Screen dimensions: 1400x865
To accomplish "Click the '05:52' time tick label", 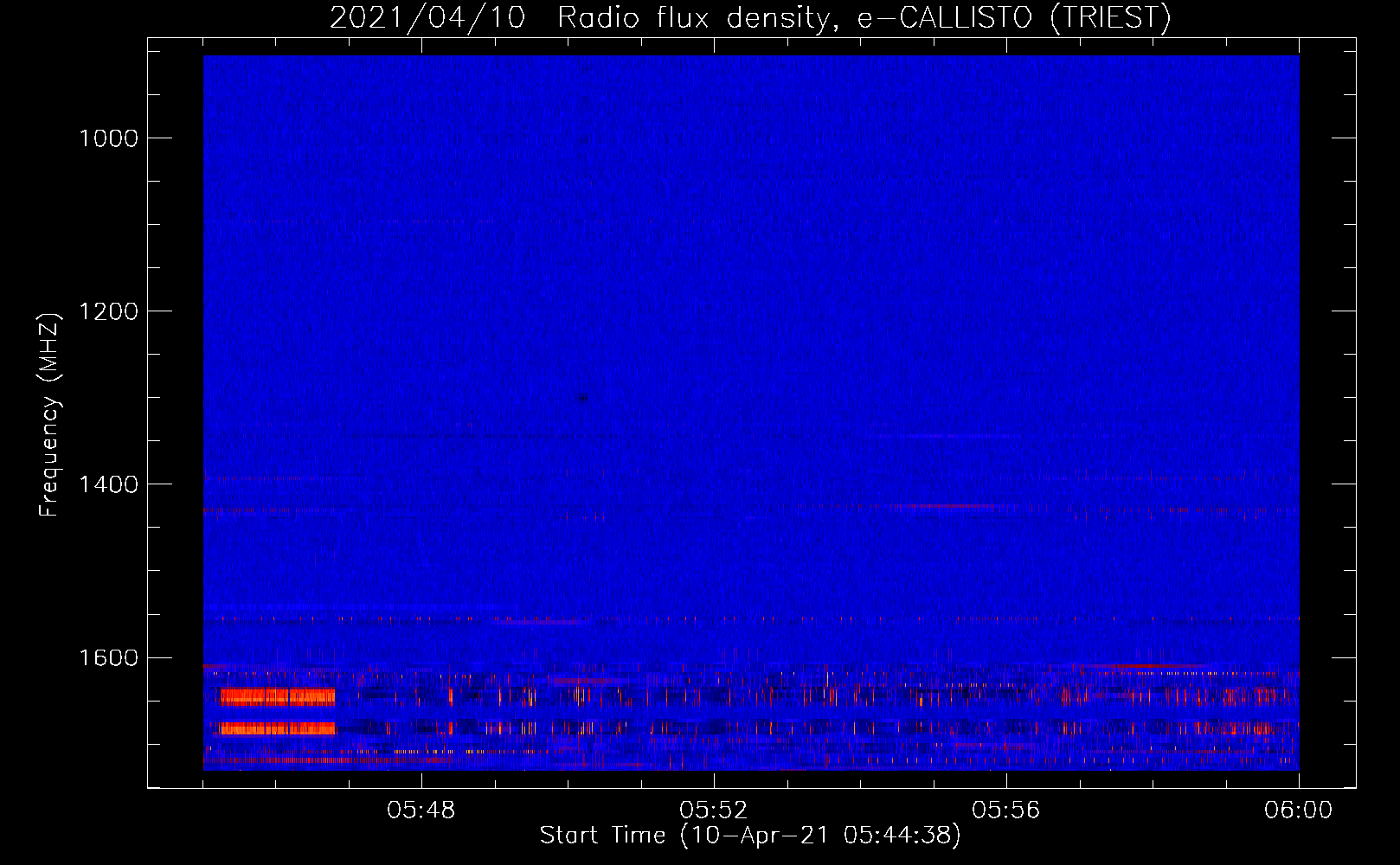I will [714, 811].
